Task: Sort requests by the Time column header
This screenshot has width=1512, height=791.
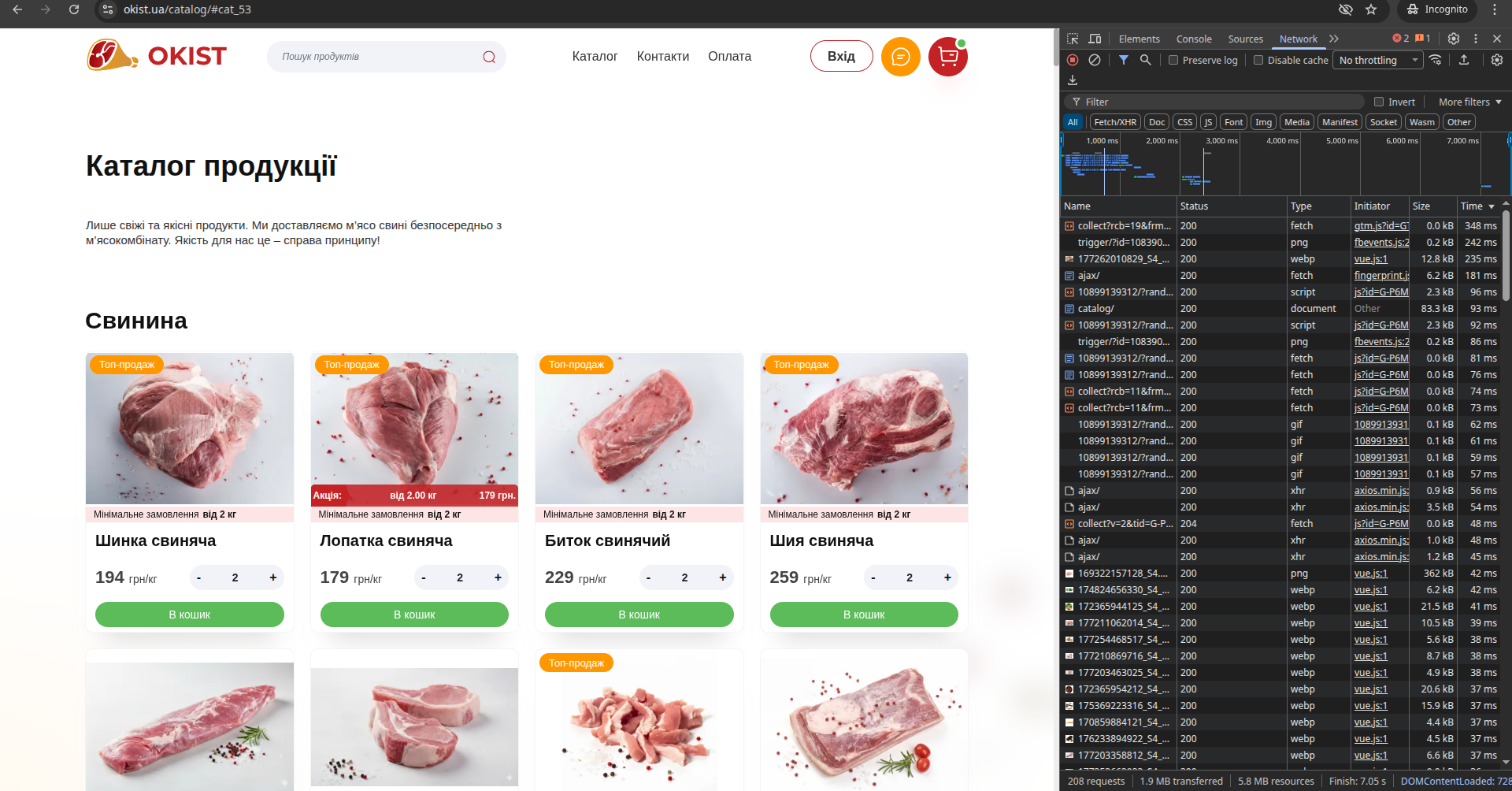Action: coord(1478,206)
